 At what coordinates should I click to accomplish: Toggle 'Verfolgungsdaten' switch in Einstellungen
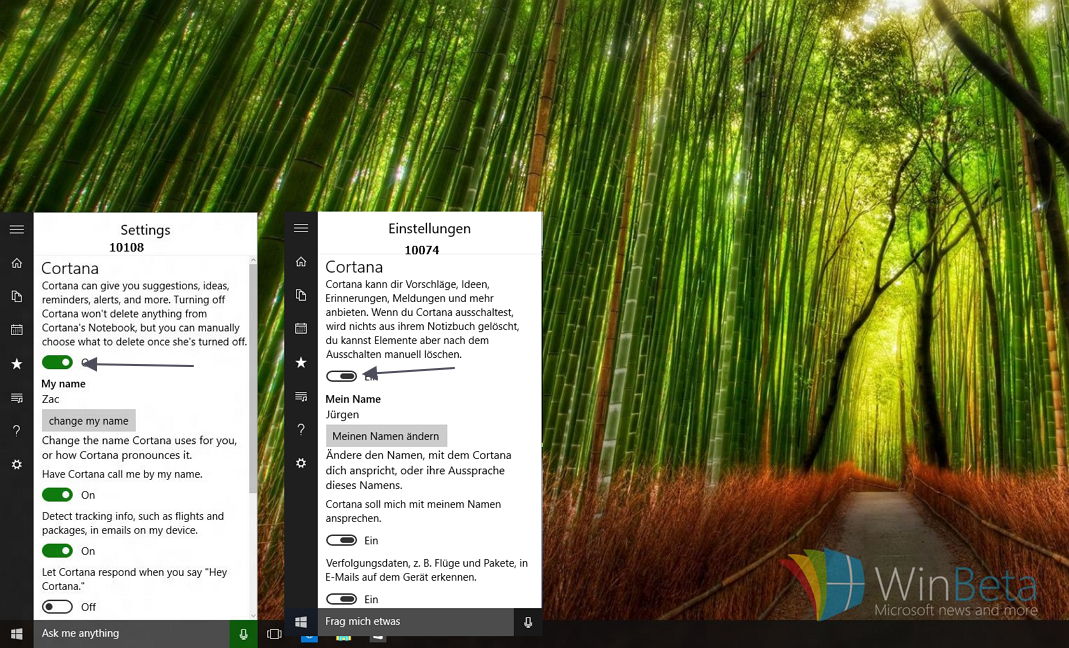[342, 599]
